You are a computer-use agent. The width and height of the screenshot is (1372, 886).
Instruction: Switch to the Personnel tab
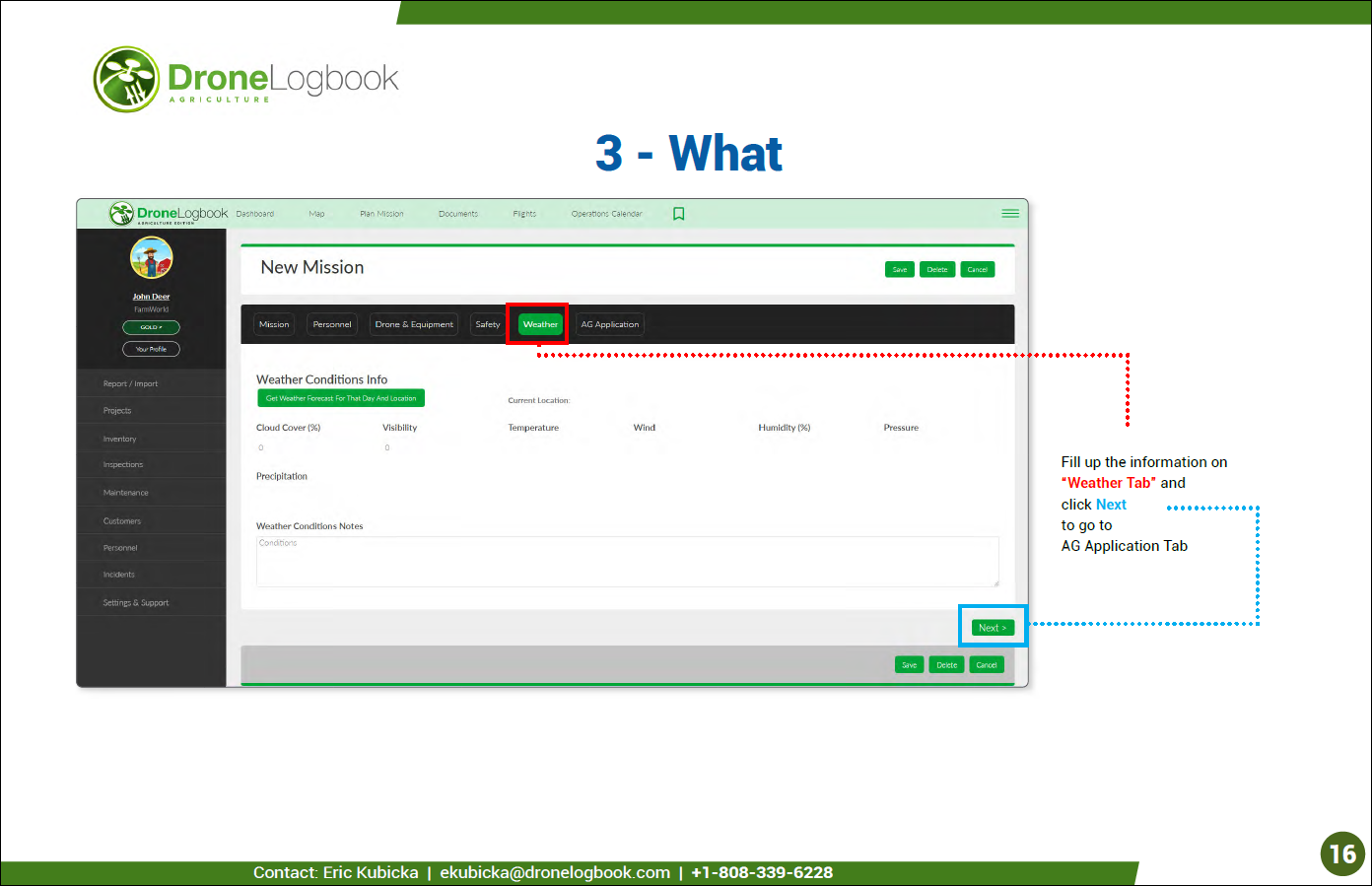332,324
